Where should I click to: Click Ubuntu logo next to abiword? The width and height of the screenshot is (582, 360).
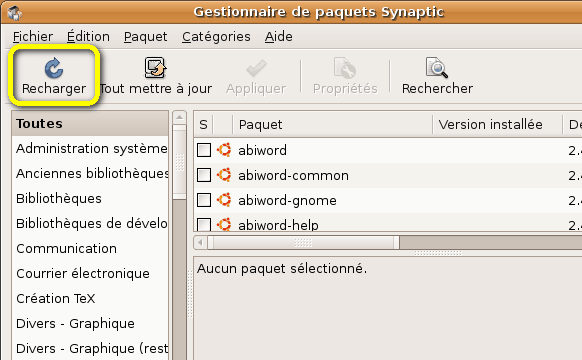[224, 150]
